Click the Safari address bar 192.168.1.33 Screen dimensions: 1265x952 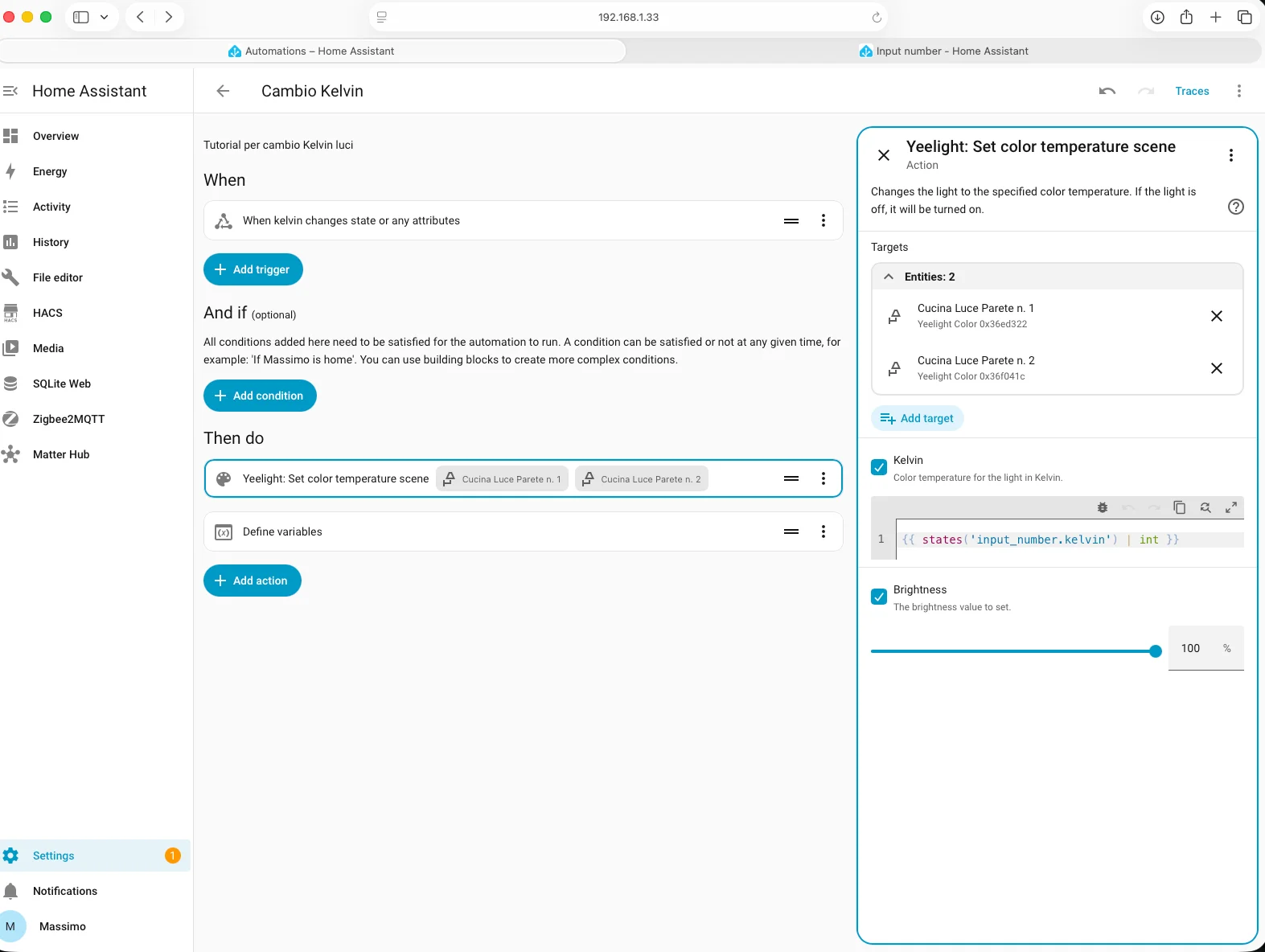(x=628, y=17)
